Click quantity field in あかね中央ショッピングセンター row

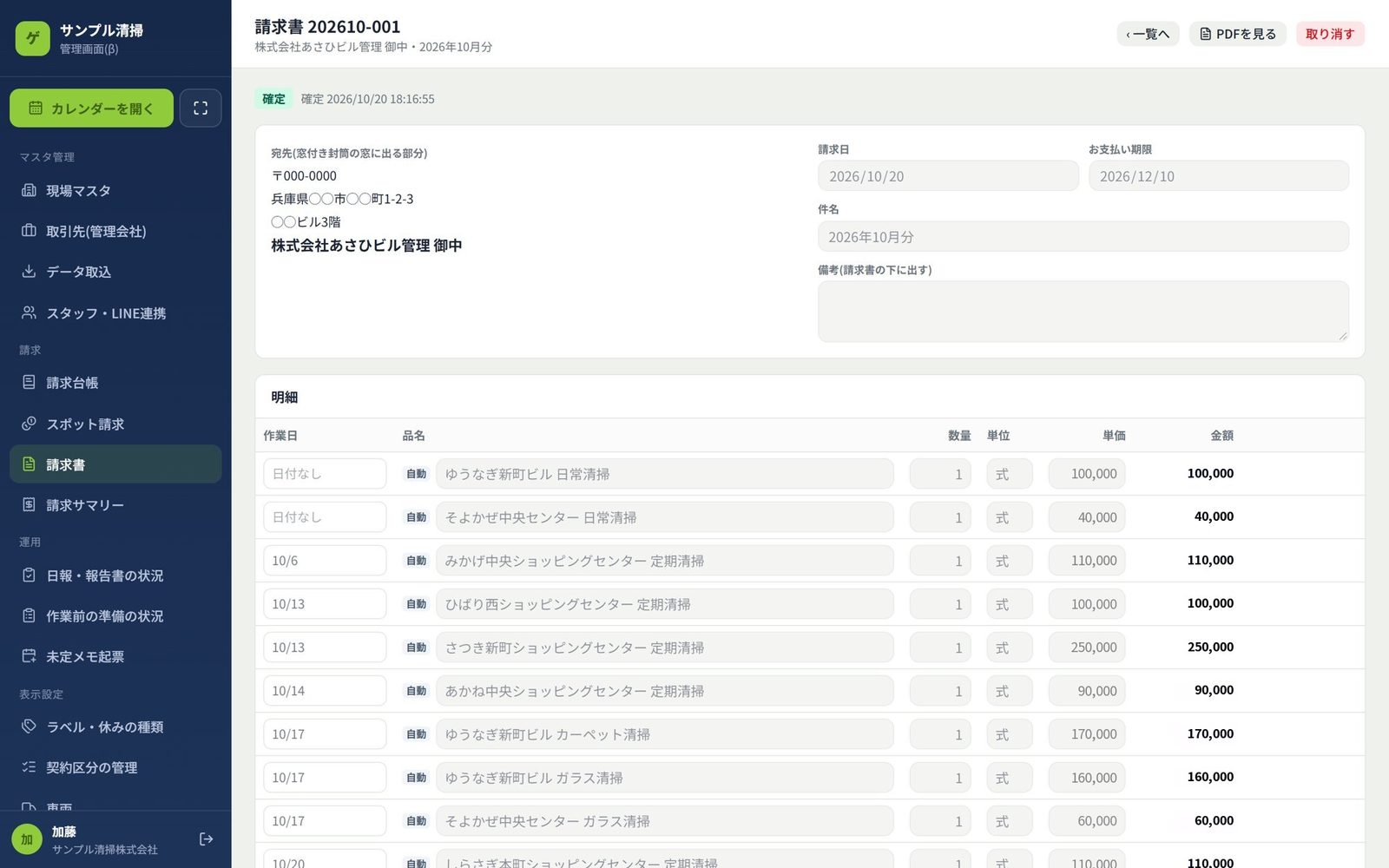coord(940,691)
